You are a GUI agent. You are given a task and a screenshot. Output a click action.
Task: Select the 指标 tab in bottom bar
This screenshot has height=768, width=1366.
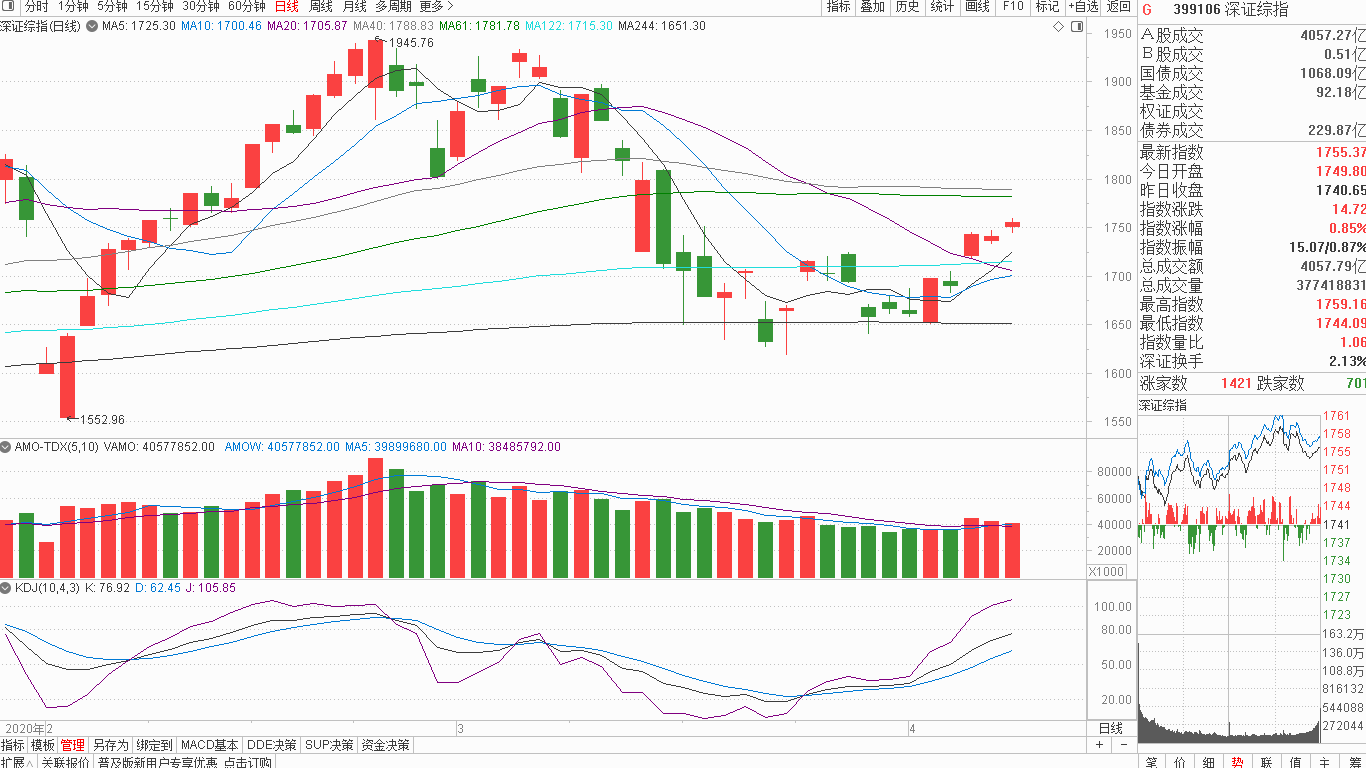pos(13,745)
